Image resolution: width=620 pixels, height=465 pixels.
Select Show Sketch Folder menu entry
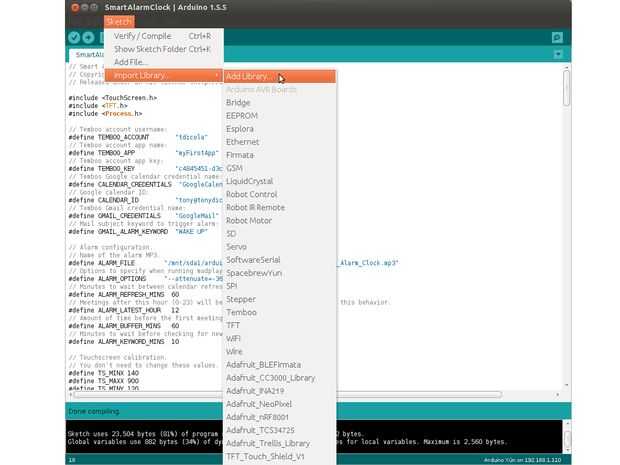pyautogui.click(x=163, y=49)
